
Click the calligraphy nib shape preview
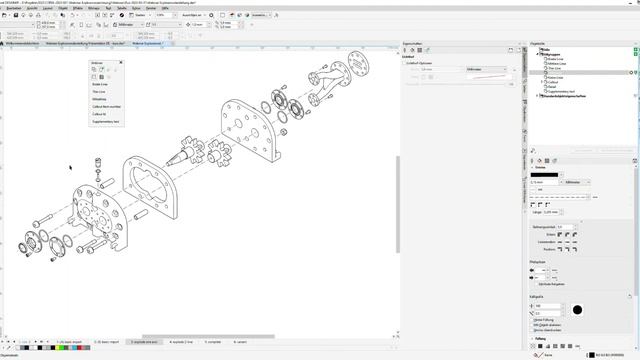(x=577, y=310)
